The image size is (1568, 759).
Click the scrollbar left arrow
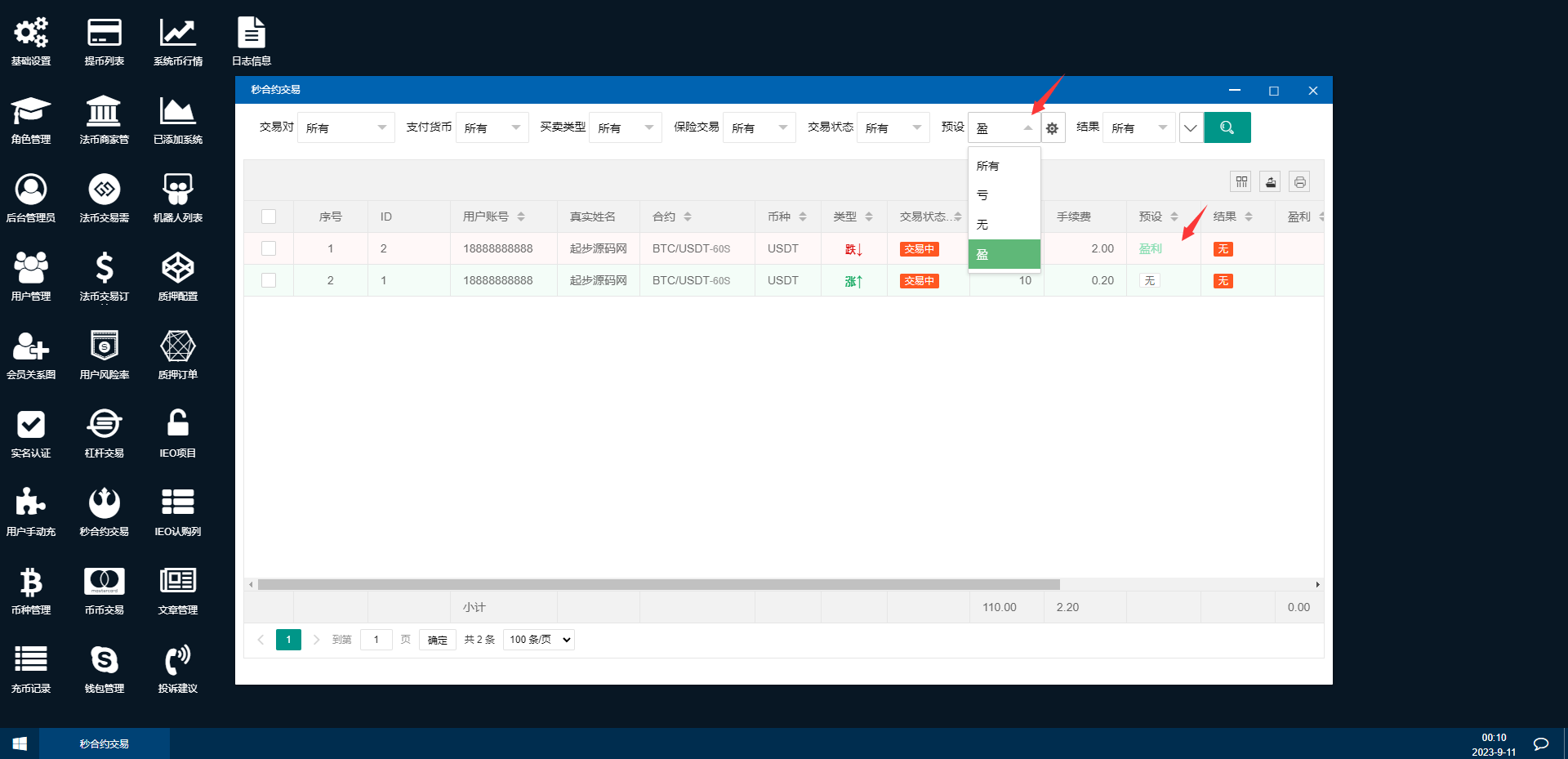point(250,584)
